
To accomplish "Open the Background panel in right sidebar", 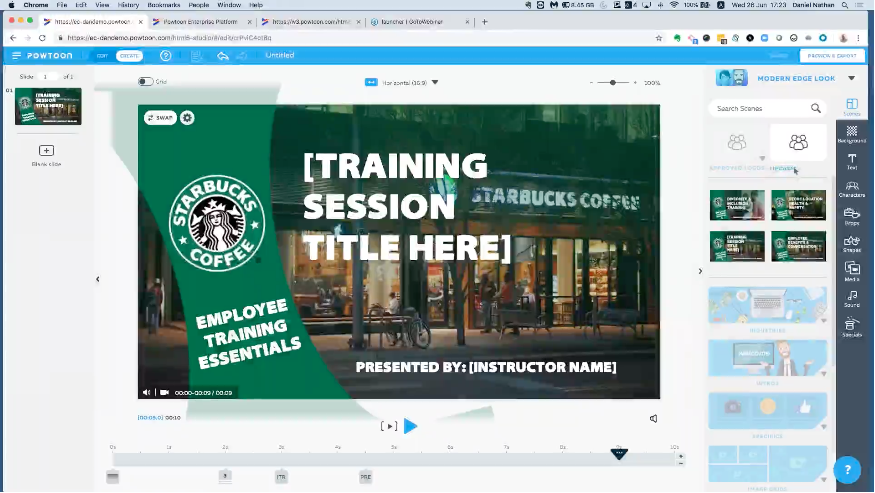I will pos(851,134).
